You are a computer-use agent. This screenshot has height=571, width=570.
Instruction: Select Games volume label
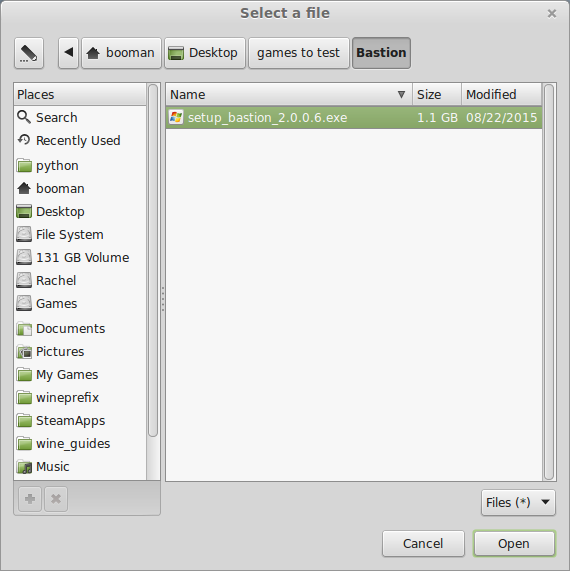(56, 303)
